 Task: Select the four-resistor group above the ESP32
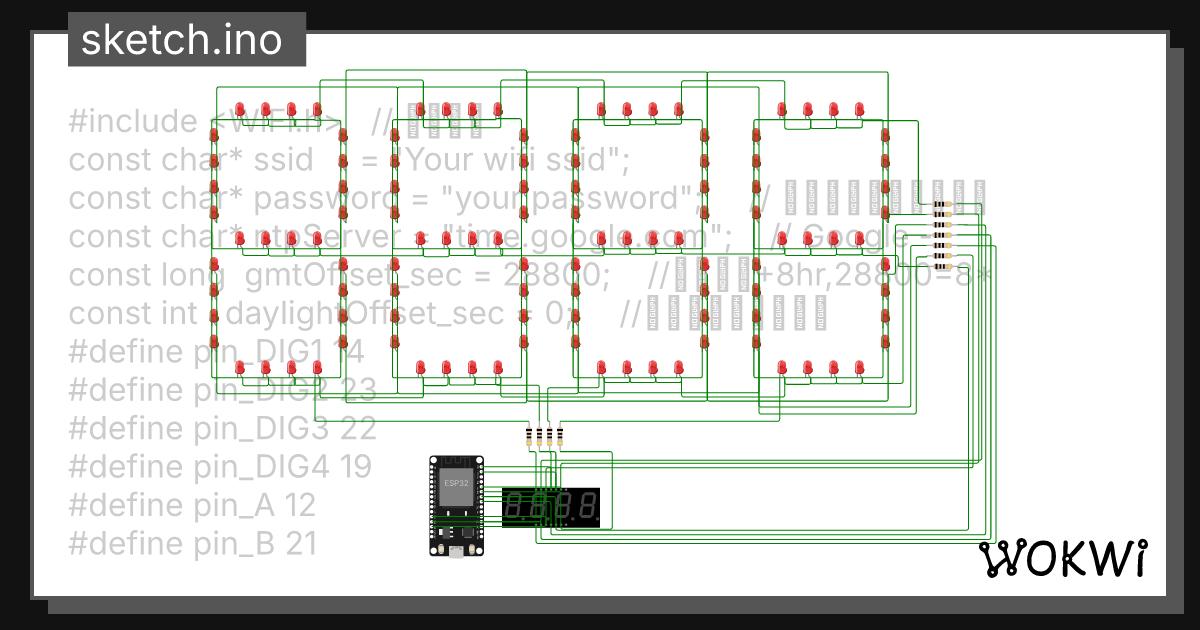[x=544, y=435]
